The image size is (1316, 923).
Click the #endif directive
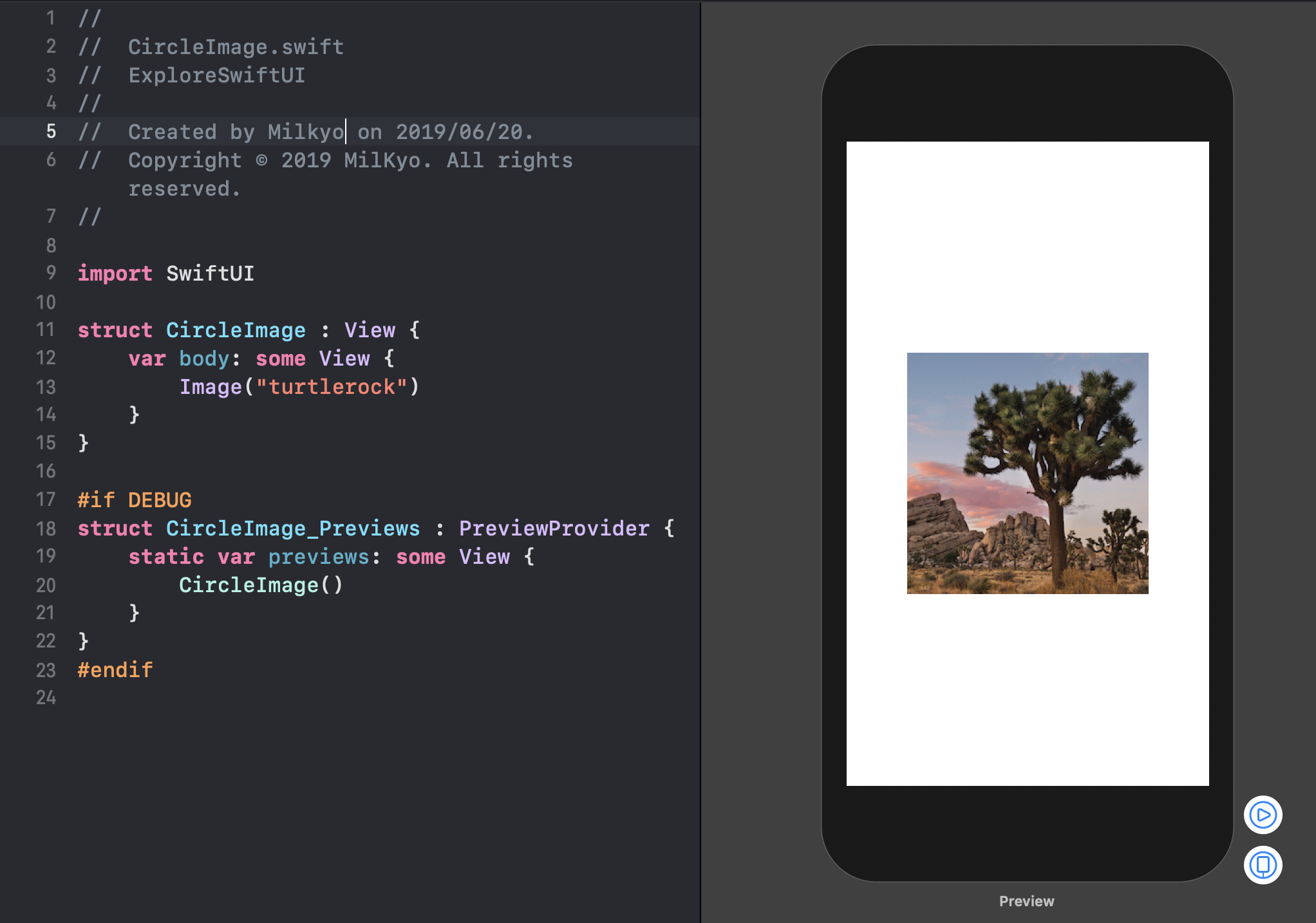[115, 670]
